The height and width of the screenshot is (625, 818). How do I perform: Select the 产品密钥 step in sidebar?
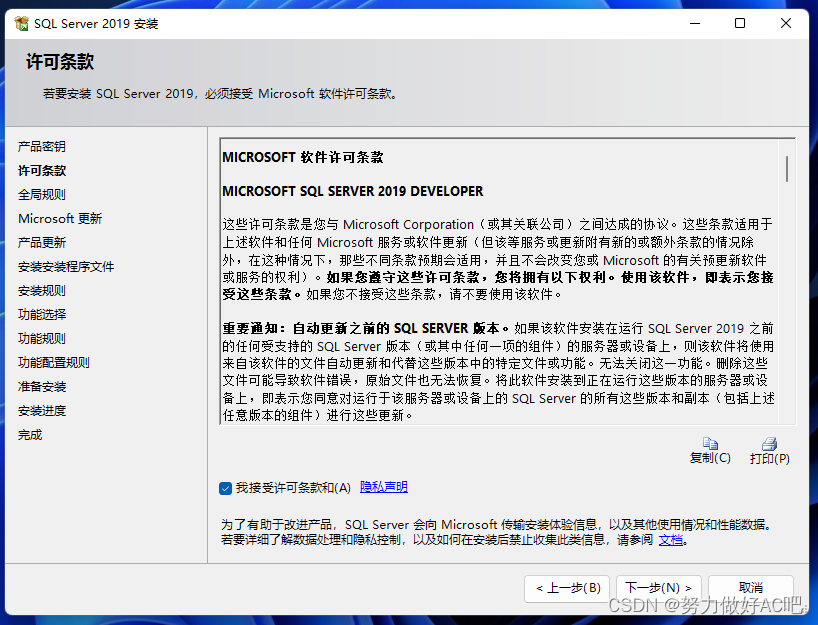point(42,147)
